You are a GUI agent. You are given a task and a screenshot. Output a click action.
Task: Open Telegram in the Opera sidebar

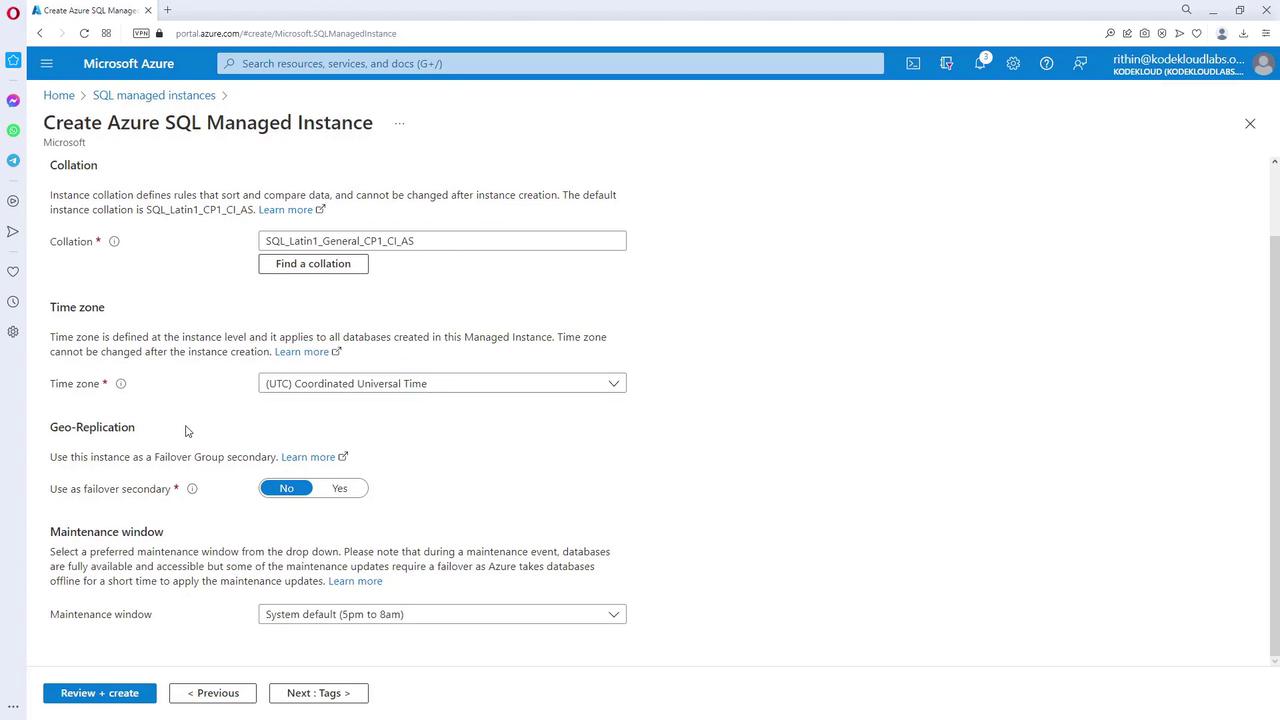click(x=13, y=161)
